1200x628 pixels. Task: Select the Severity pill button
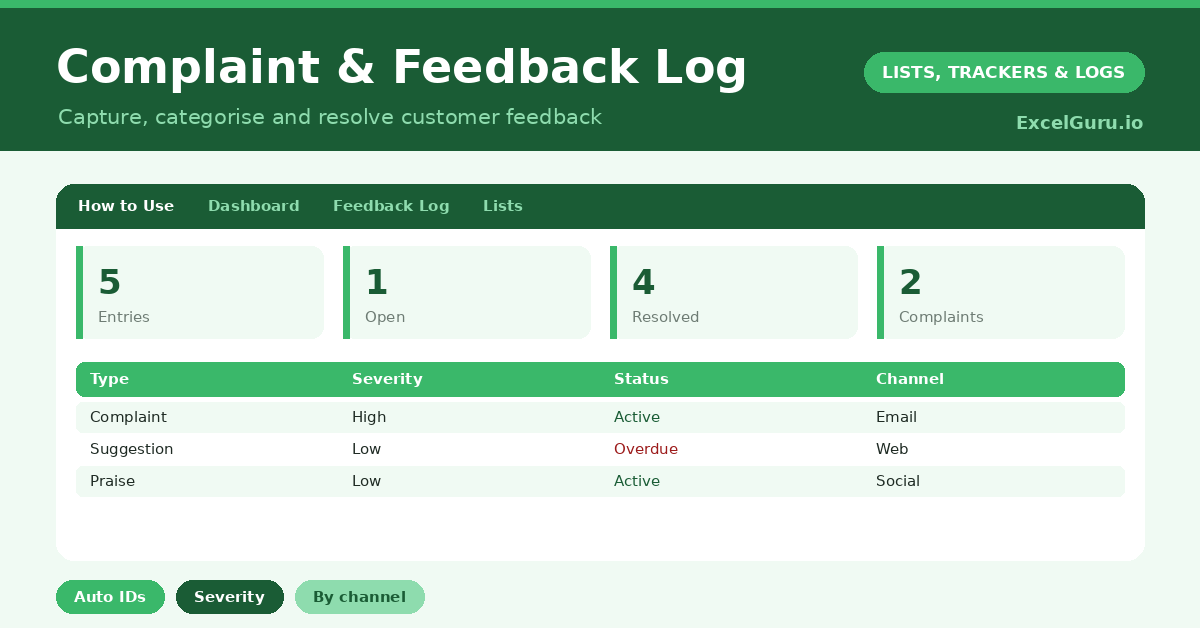[x=230, y=597]
